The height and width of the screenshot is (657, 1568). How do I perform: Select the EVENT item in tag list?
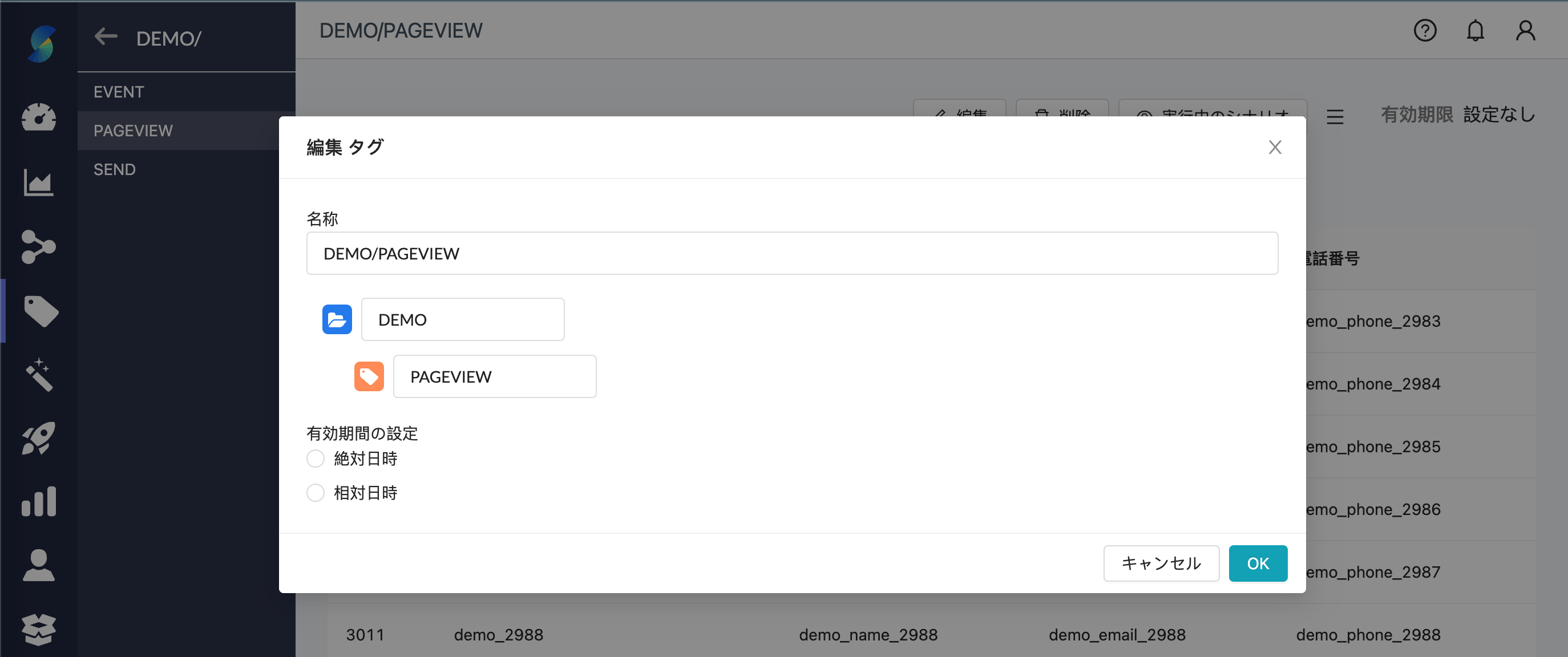point(119,92)
